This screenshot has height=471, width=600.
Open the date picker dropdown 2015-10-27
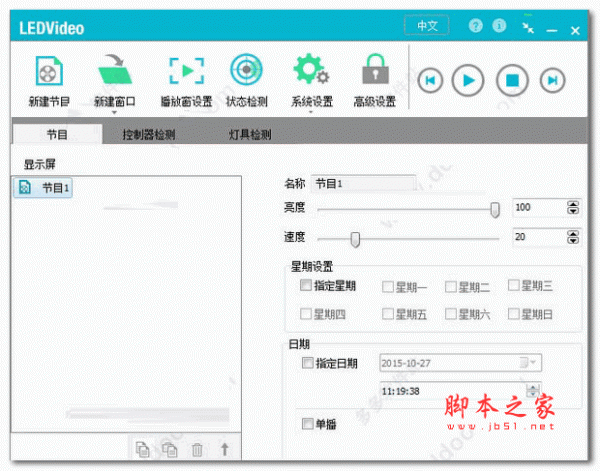pyautogui.click(x=533, y=362)
